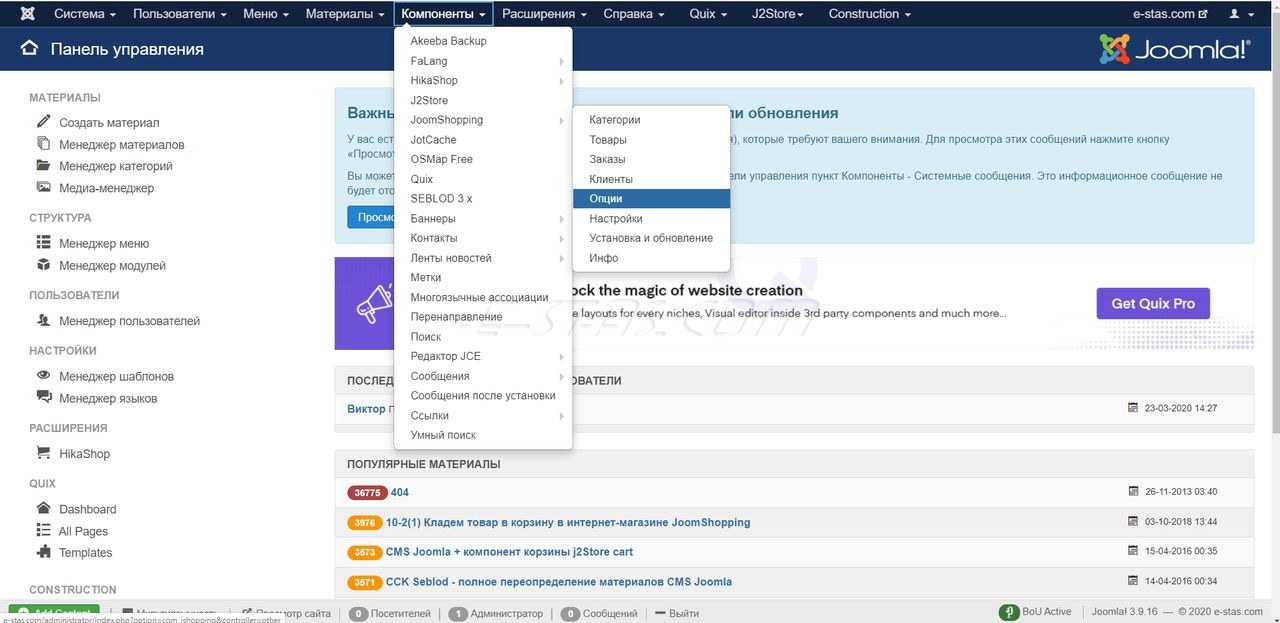Image resolution: width=1280 pixels, height=623 pixels.
Task: Click comments icon for Менеджер языков
Action: pyautogui.click(x=44, y=397)
